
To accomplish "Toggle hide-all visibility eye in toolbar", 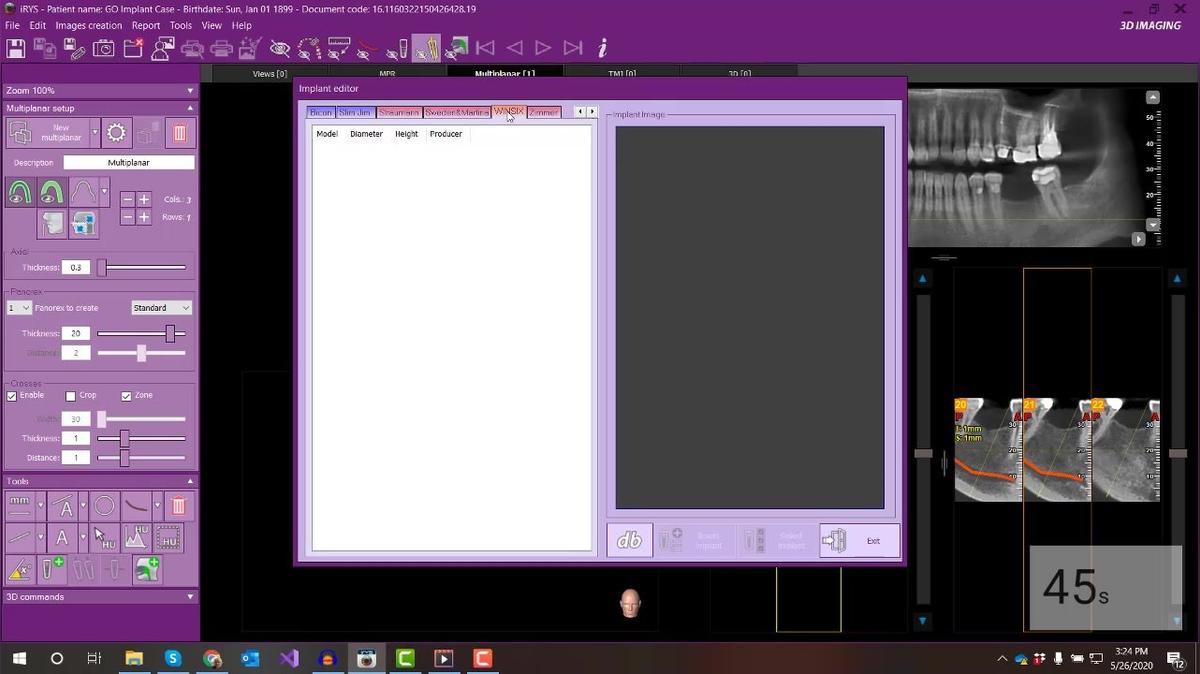I will (x=280, y=48).
